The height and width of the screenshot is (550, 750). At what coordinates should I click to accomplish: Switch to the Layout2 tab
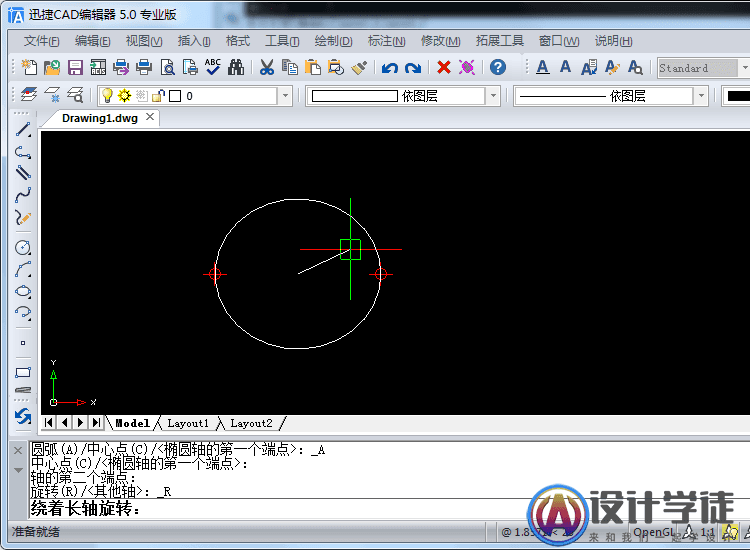tap(251, 423)
